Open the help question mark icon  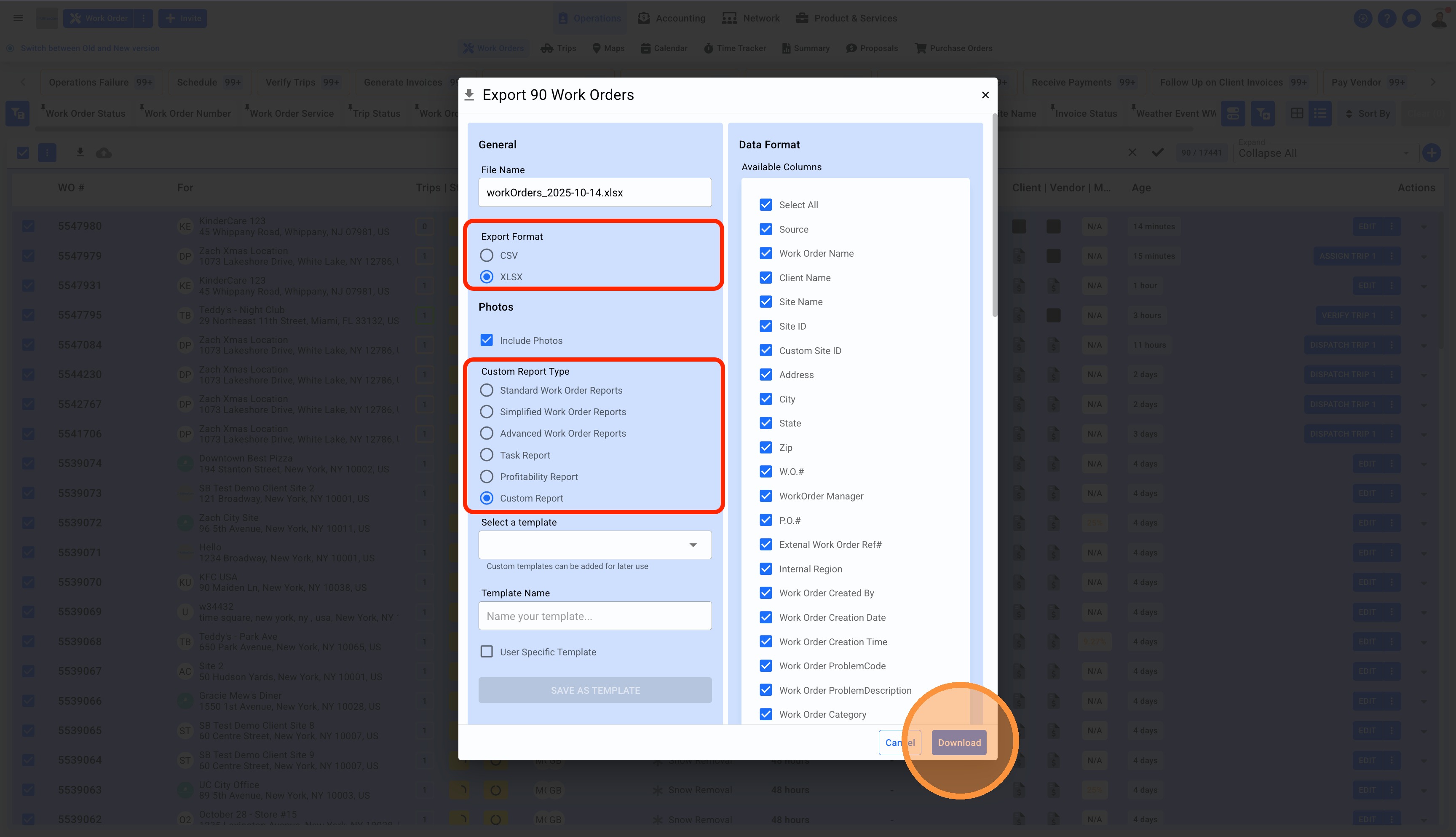1386,18
